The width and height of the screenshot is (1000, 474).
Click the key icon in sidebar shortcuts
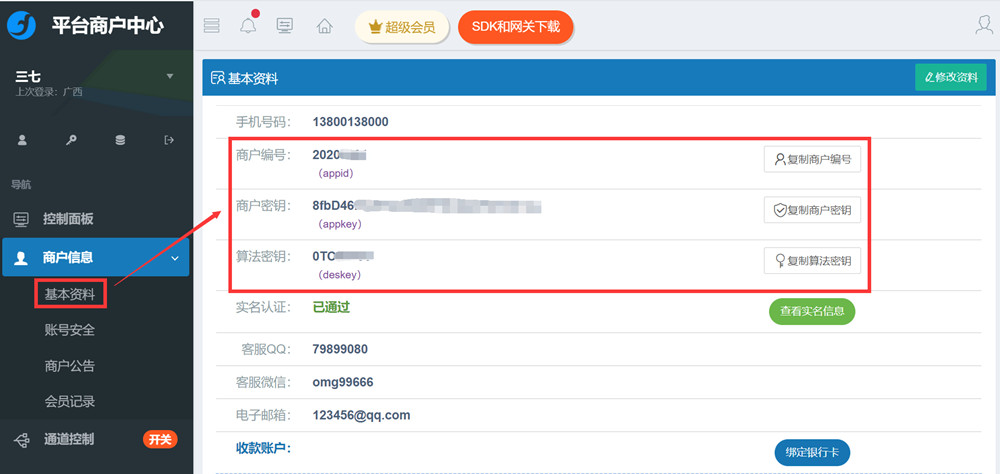(x=71, y=140)
